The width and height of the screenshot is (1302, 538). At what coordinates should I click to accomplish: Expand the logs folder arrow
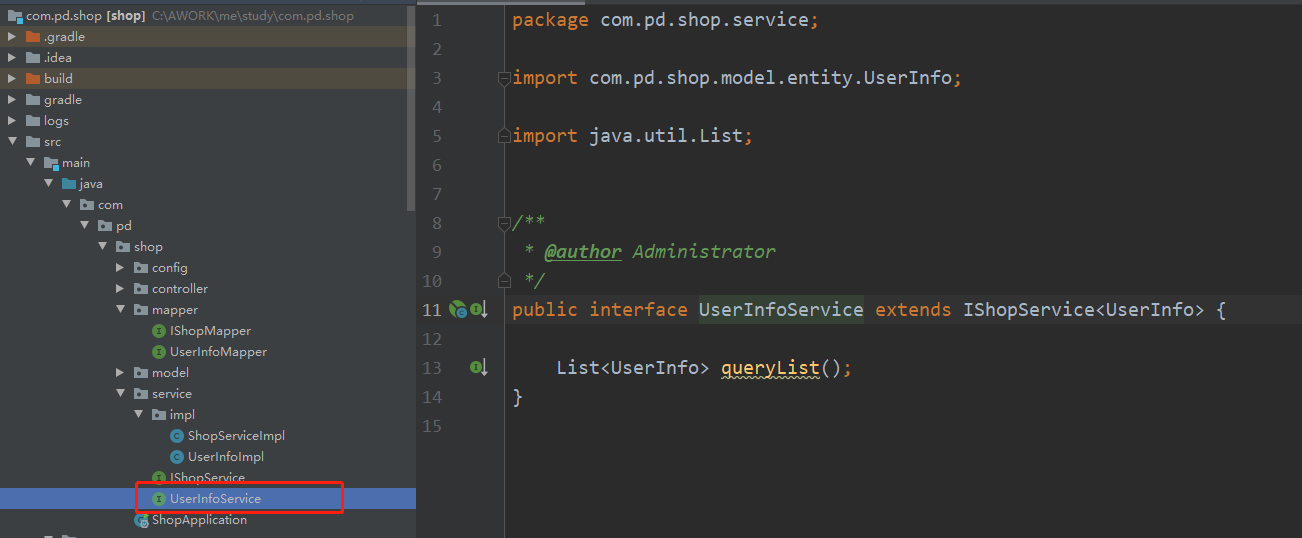(12, 120)
